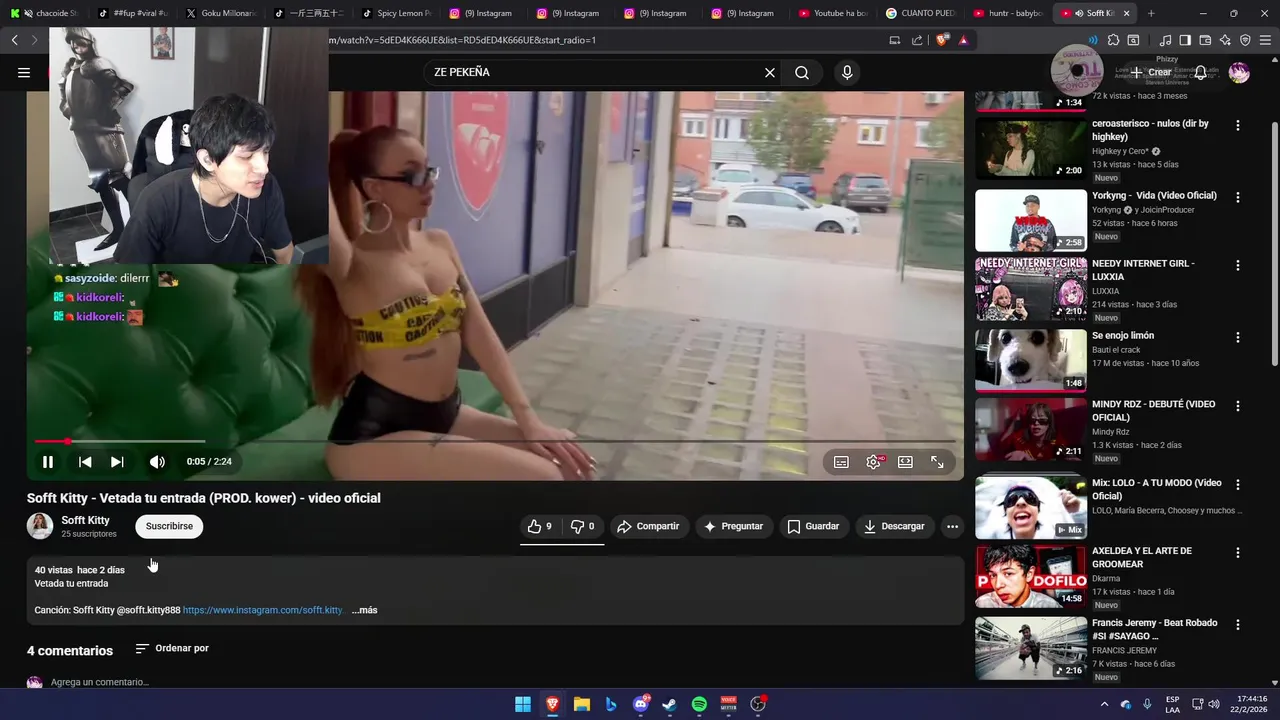Open options for MINDY RDZ - DEBUTÉ video

tap(1238, 407)
